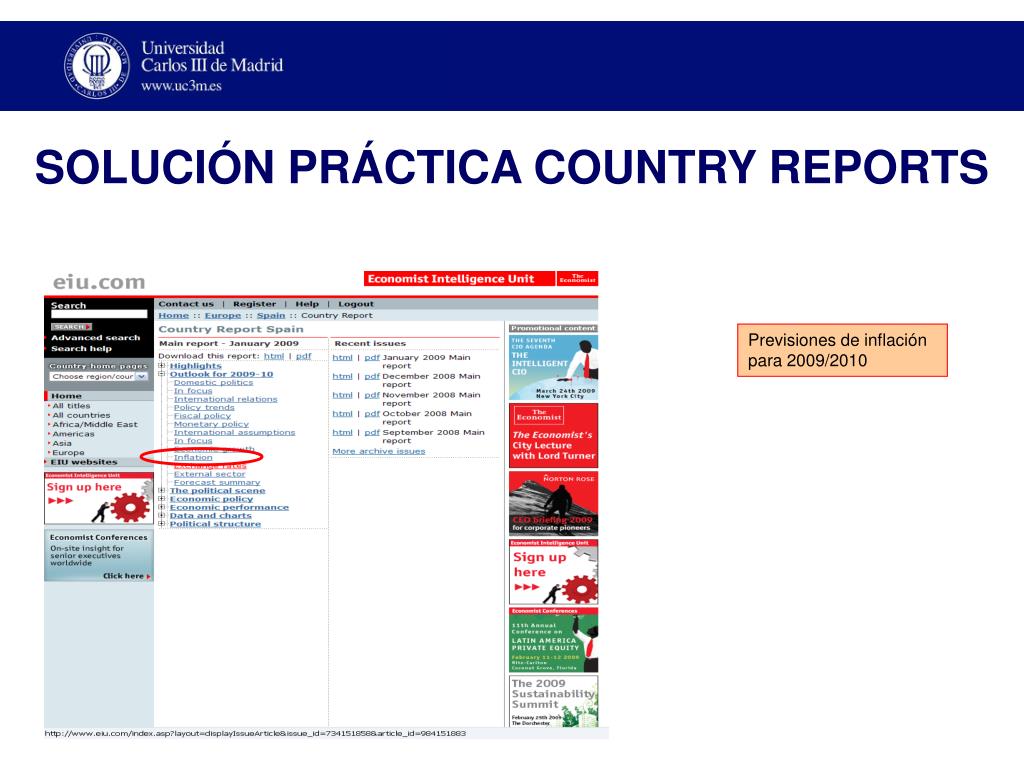
Task: Go to the Spain breadcrumb link
Action: click(x=270, y=315)
